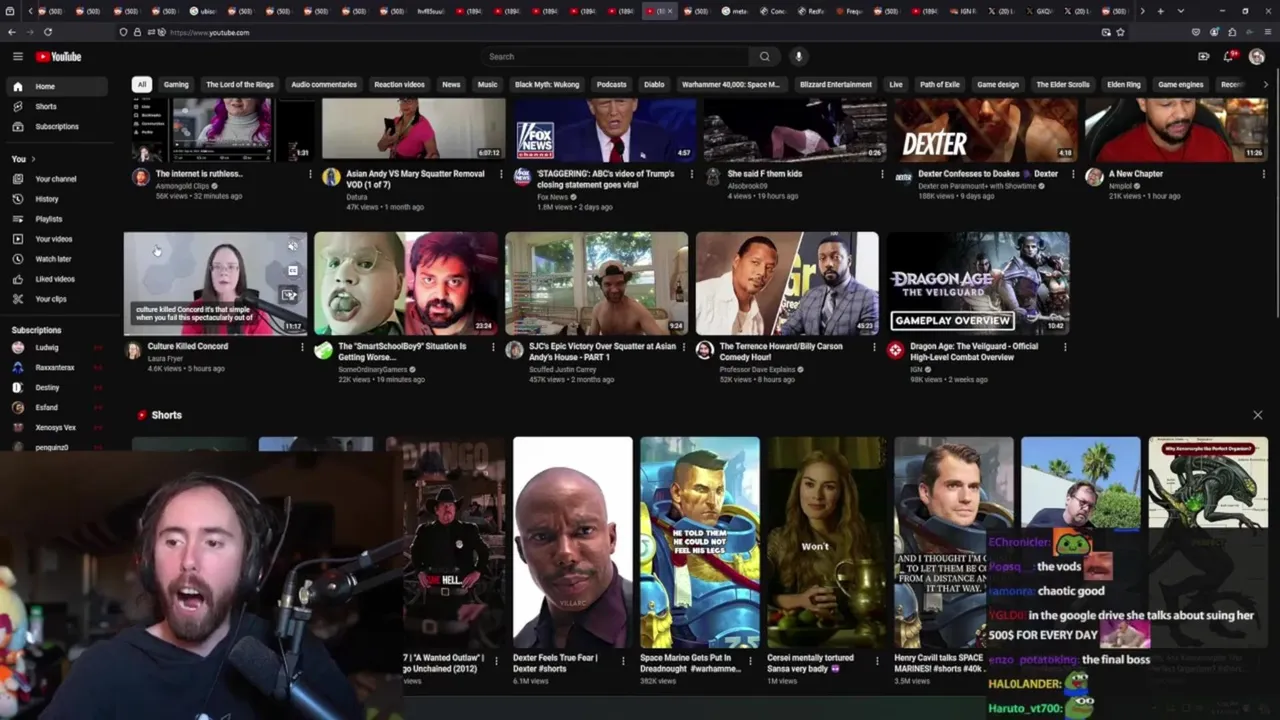
Task: Expand the You section chevron
Action: 33,159
